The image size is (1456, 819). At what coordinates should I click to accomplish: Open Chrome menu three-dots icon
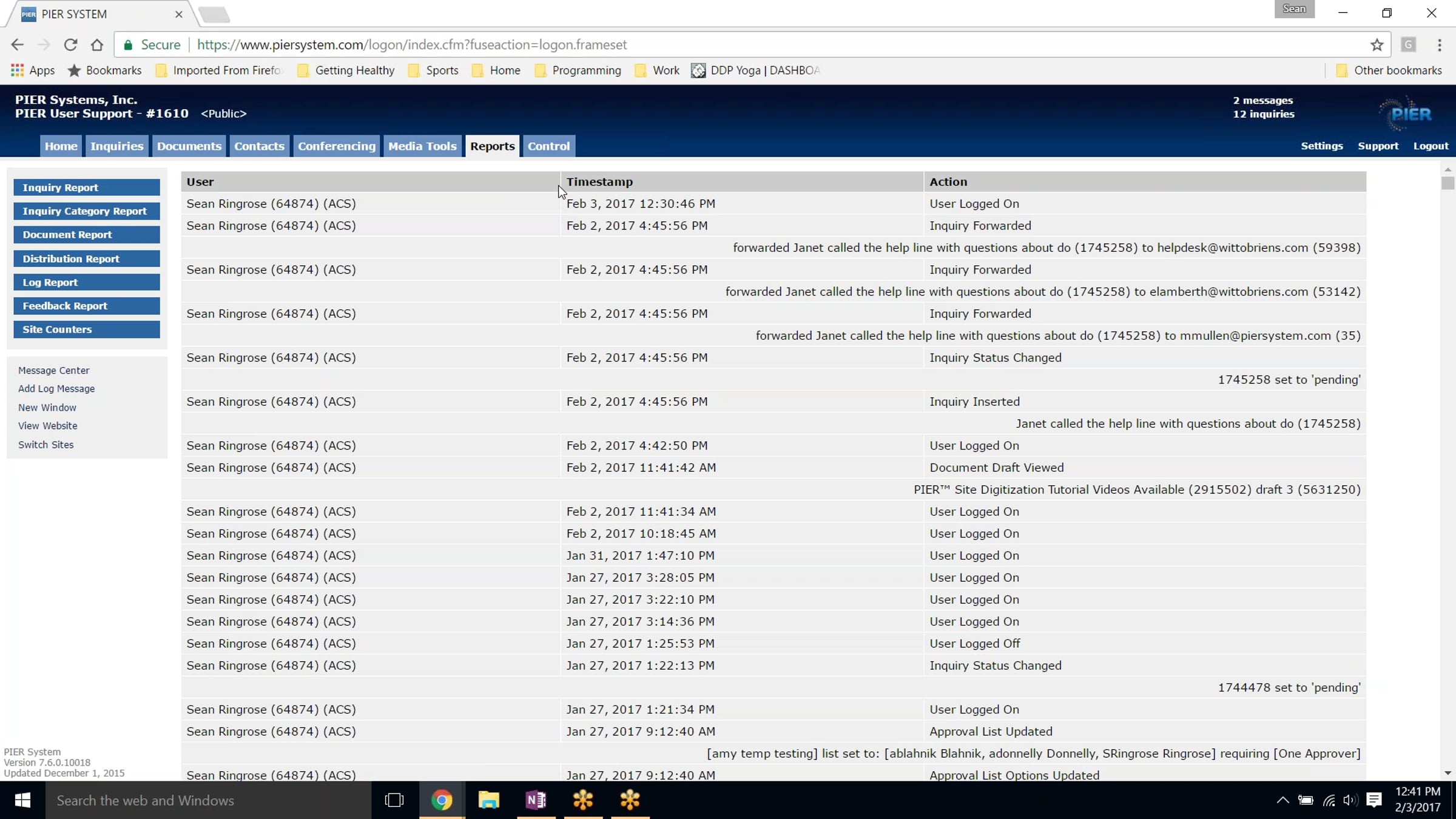pyautogui.click(x=1439, y=44)
